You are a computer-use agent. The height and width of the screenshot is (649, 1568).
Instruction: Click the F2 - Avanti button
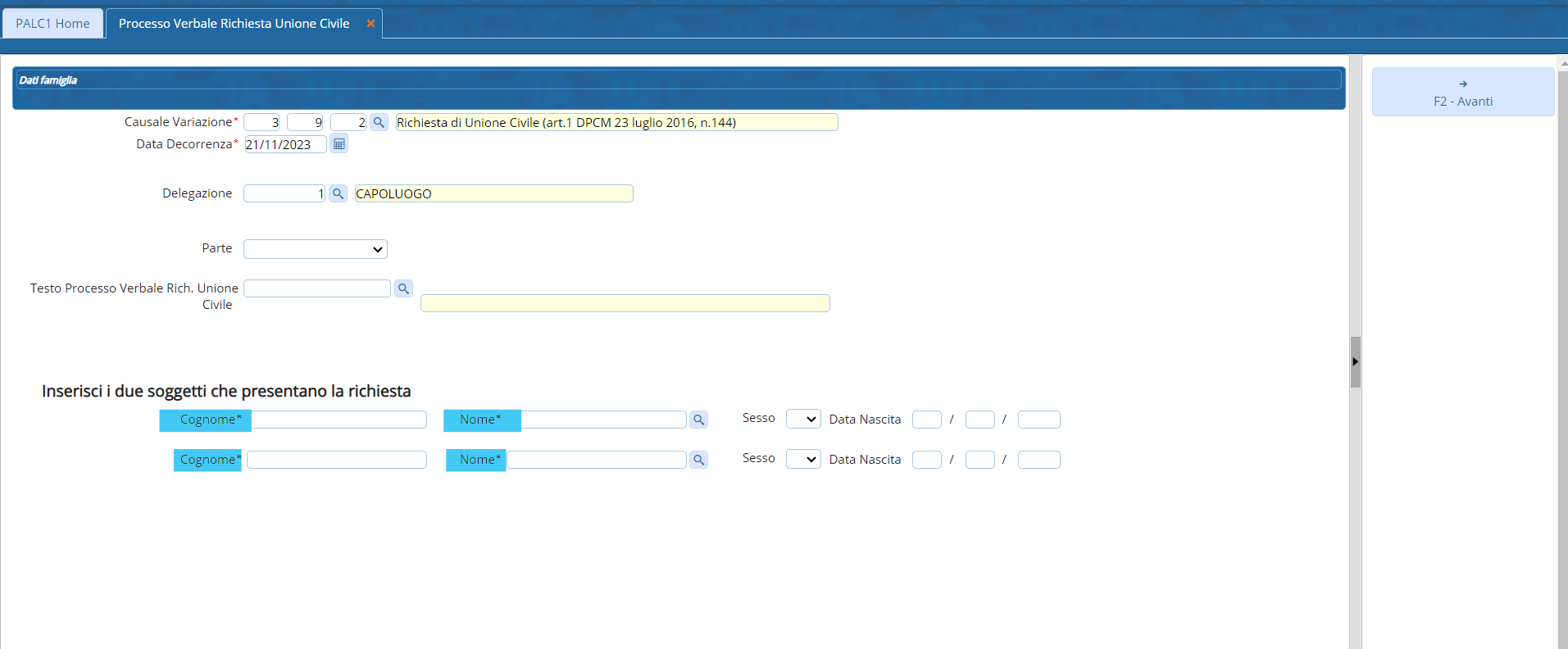click(1463, 92)
